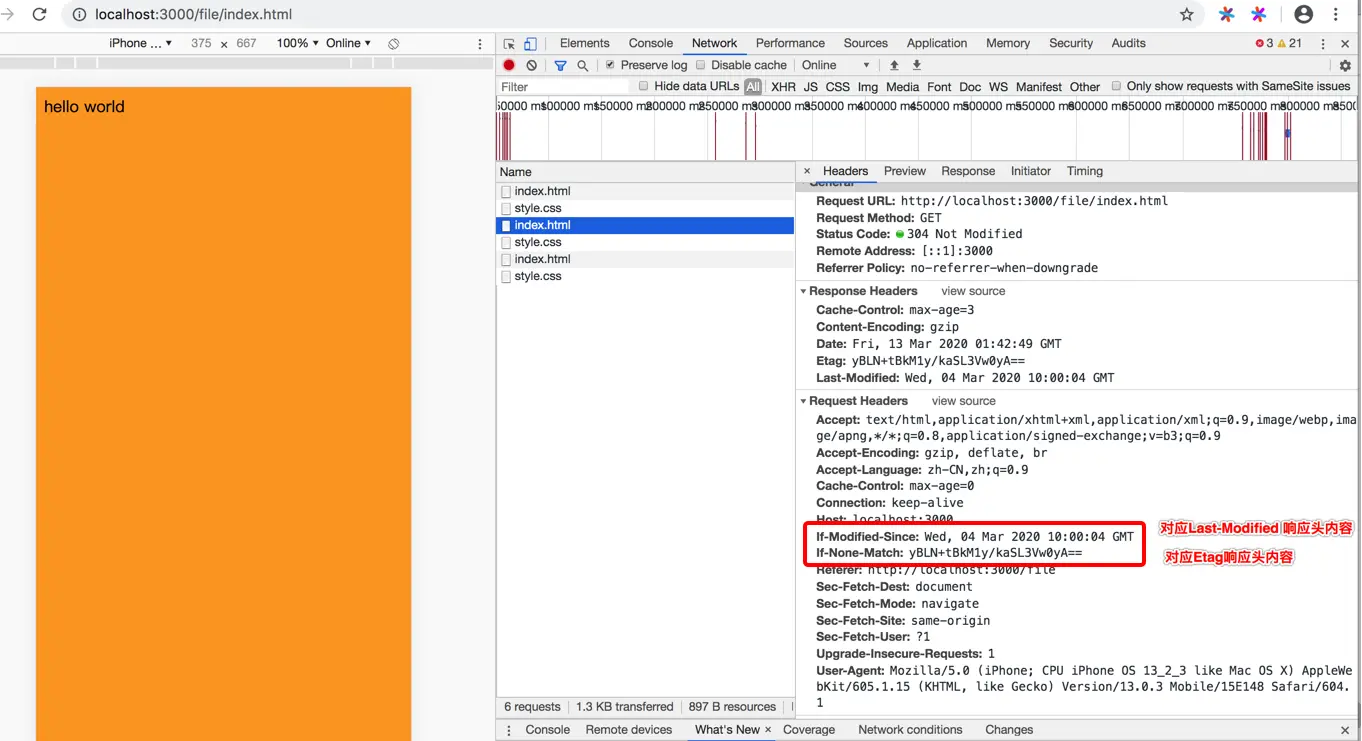Screen dimensions: 1362x741
Task: Click the Filter text input
Action: pos(565,87)
